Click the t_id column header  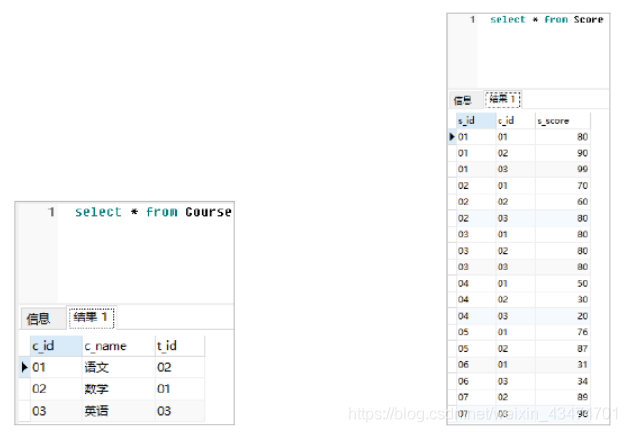tap(180, 346)
